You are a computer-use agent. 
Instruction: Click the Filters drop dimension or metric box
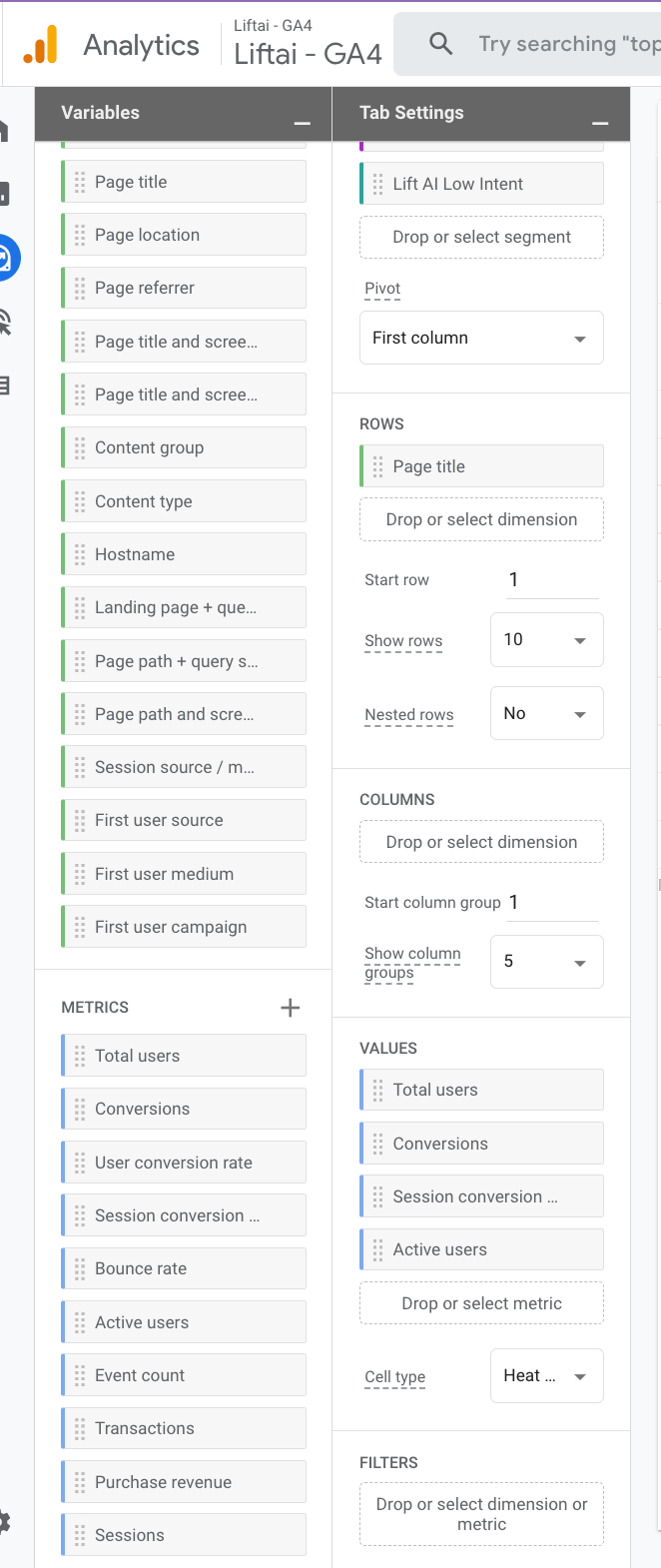click(x=481, y=1514)
